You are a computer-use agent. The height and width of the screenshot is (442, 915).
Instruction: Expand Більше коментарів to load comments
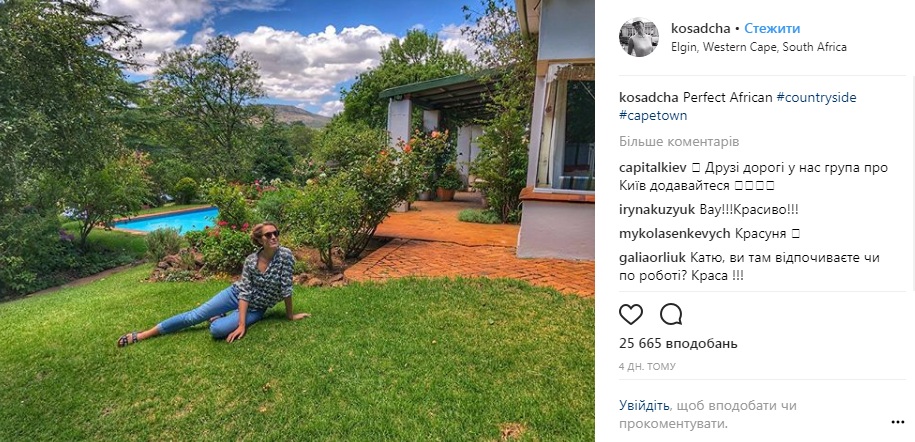(679, 142)
